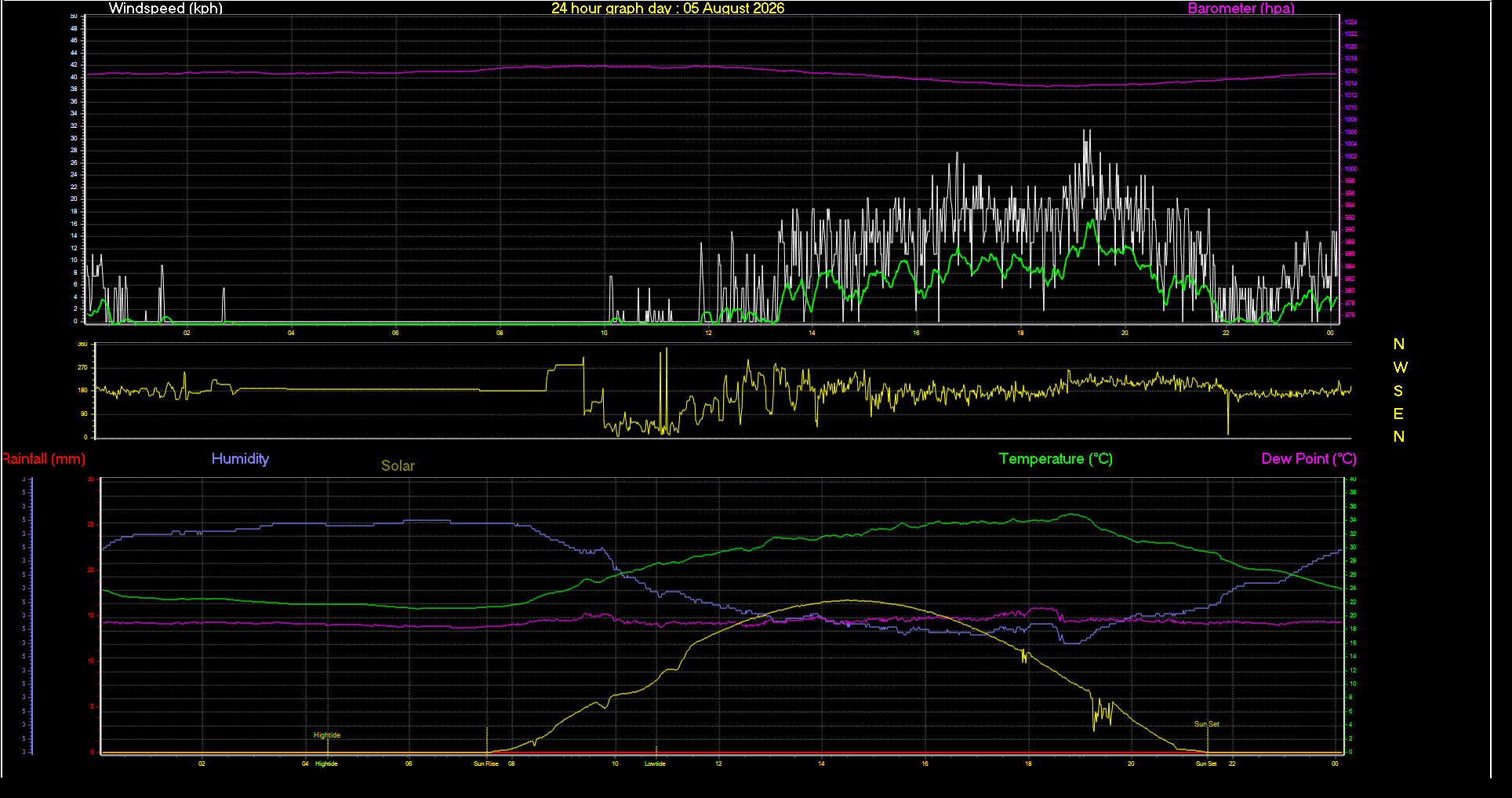Click 'Sun Rise' on the bottom time axis

pyautogui.click(x=486, y=763)
